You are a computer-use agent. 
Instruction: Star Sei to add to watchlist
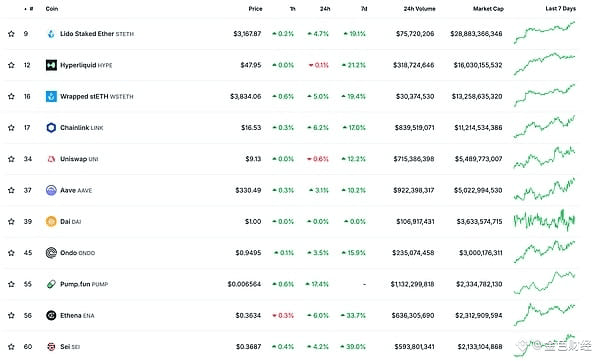(11, 347)
